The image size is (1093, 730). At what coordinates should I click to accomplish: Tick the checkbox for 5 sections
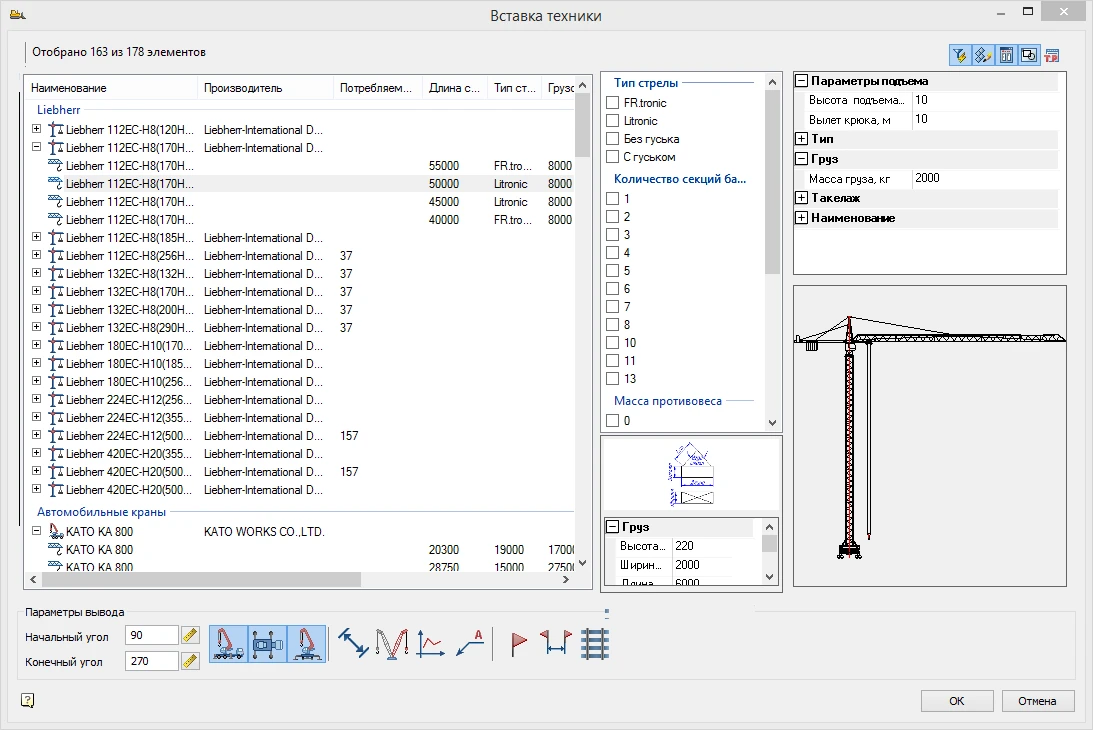(x=613, y=271)
